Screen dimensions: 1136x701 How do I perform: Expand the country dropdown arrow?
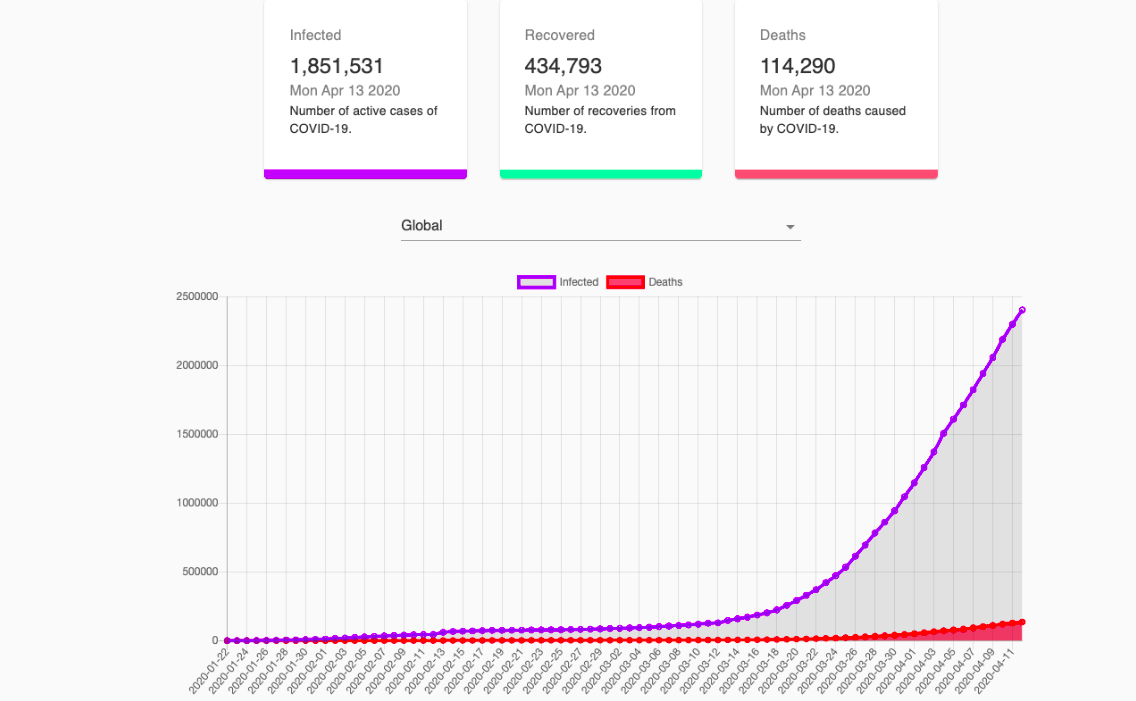[x=790, y=227]
